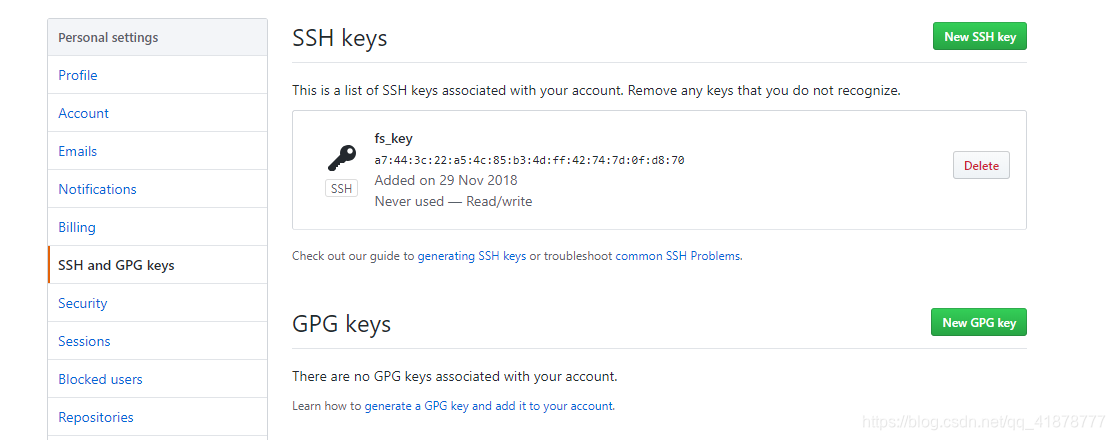Go to Sessions in settings sidebar
The width and height of the screenshot is (1115, 440).
click(157, 341)
